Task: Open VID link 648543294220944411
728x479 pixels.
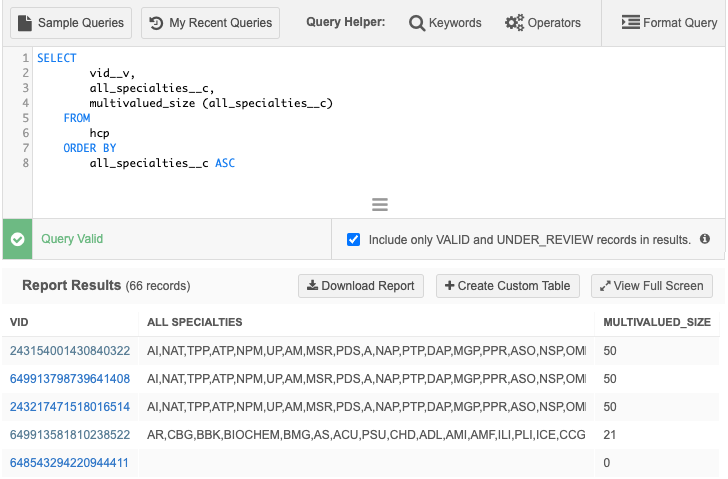Action: tap(70, 463)
